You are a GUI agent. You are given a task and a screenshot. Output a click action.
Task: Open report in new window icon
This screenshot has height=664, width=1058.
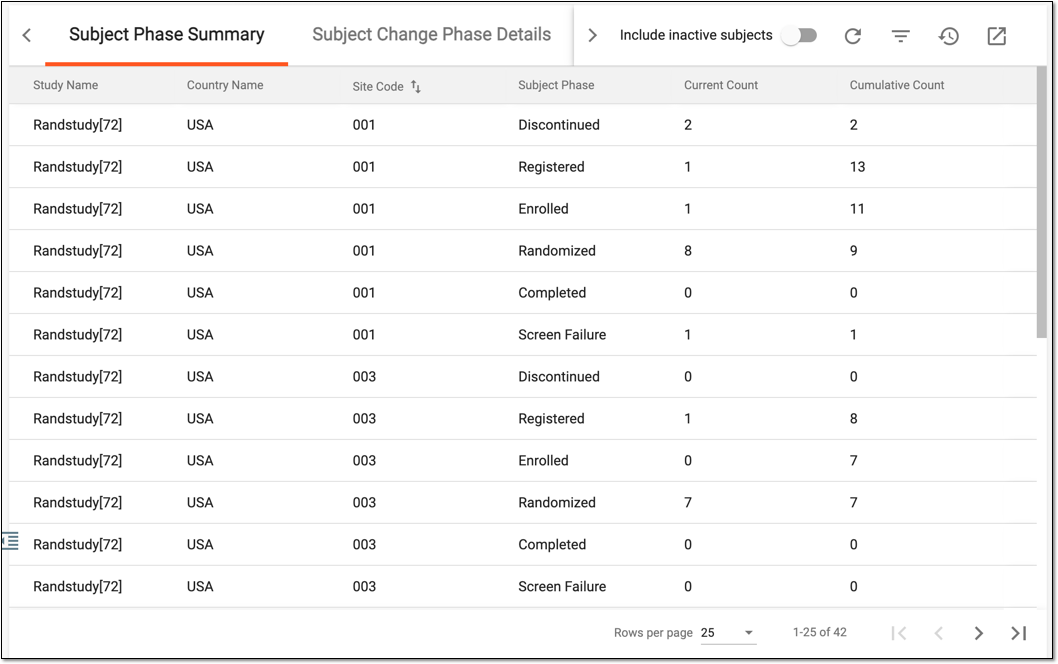point(997,36)
